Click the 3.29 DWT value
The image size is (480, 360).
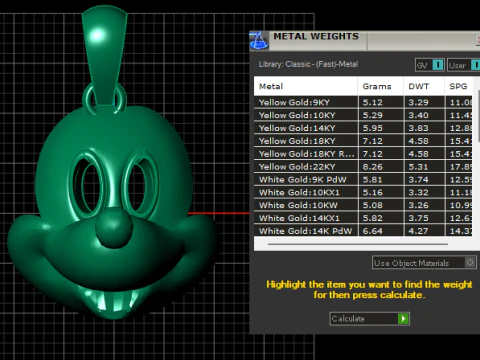click(418, 102)
